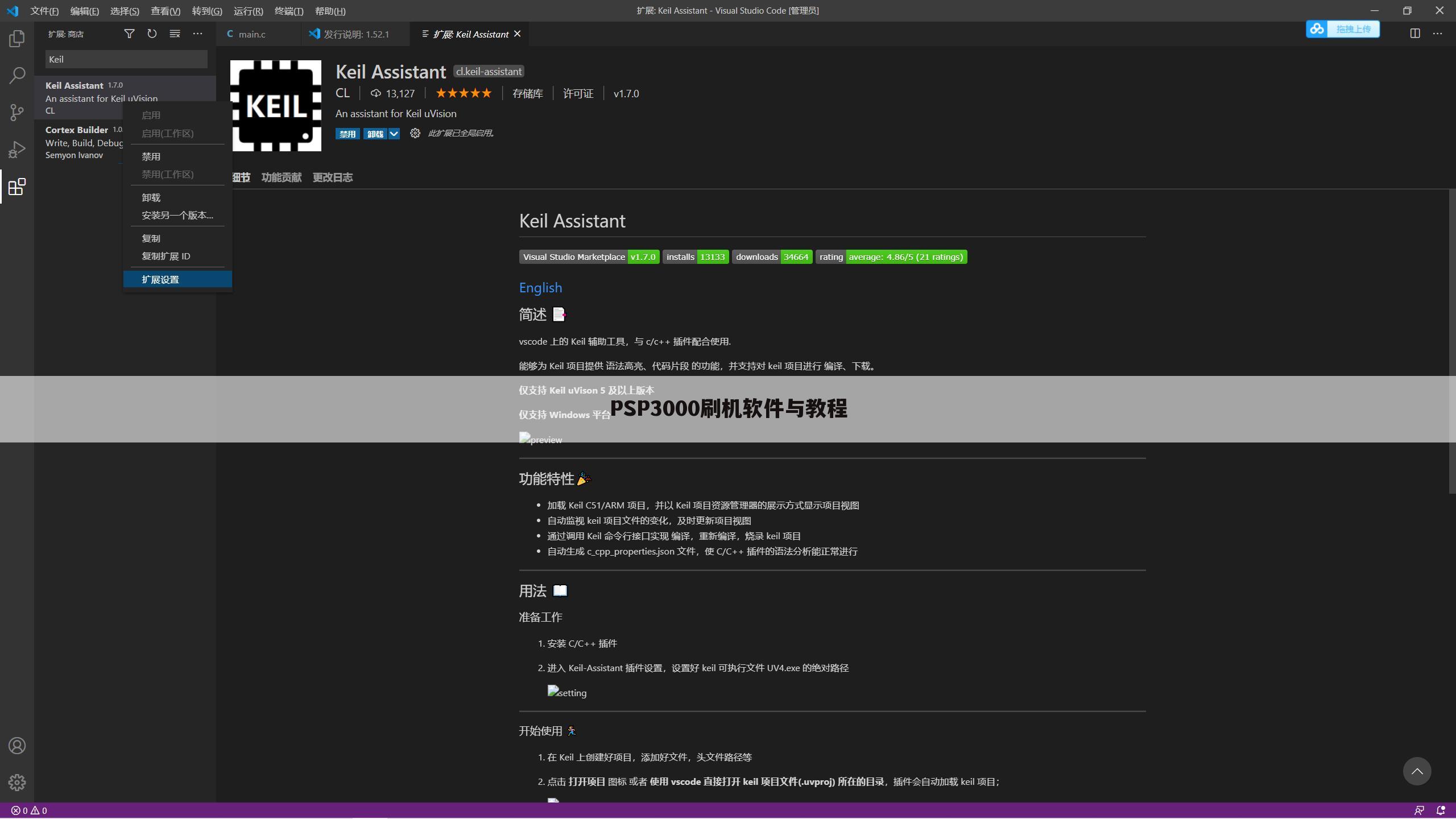The height and width of the screenshot is (819, 1456).
Task: Split the editor to the right
Action: coord(1415,34)
